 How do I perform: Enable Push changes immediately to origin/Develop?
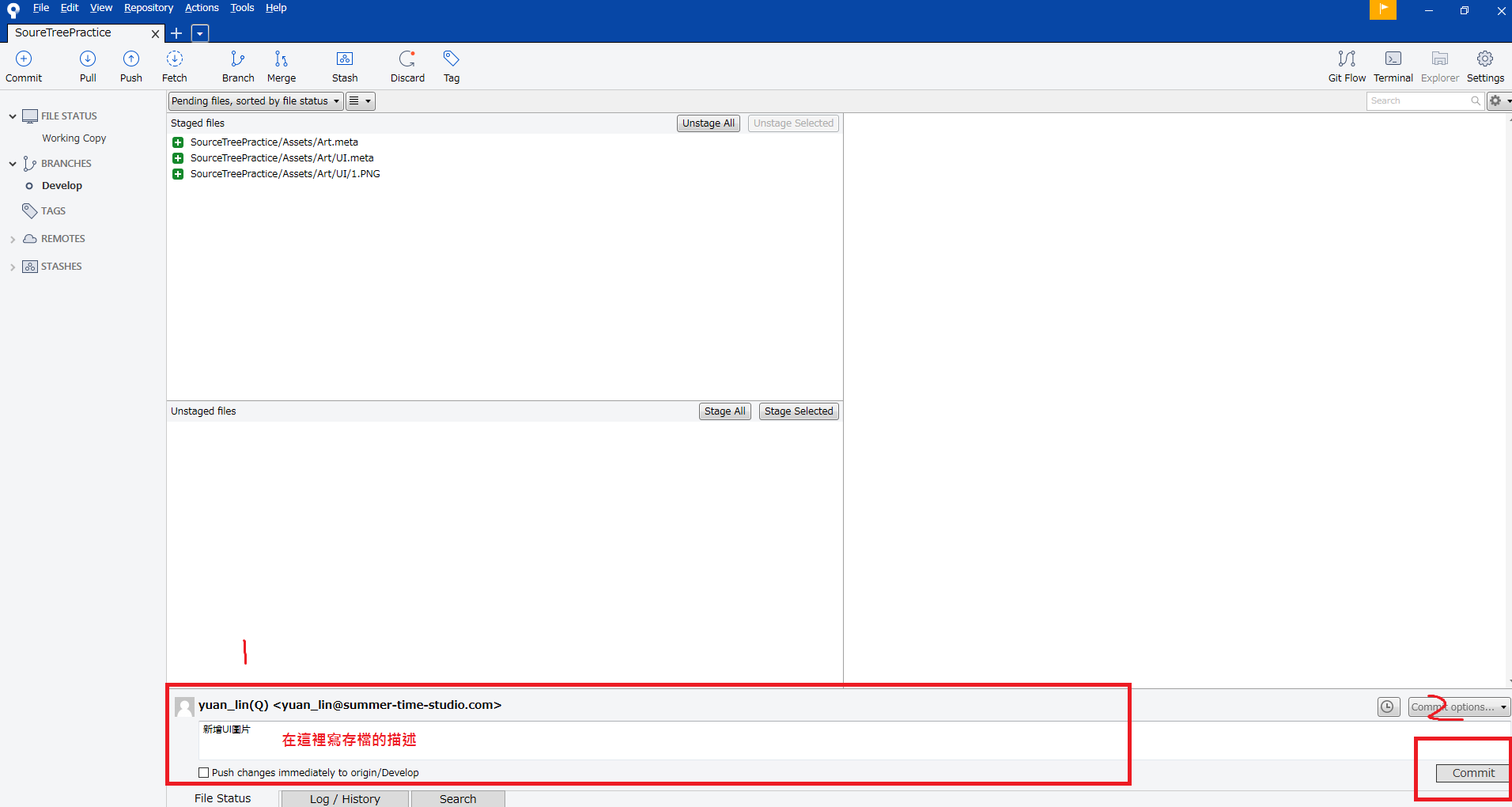click(x=204, y=773)
